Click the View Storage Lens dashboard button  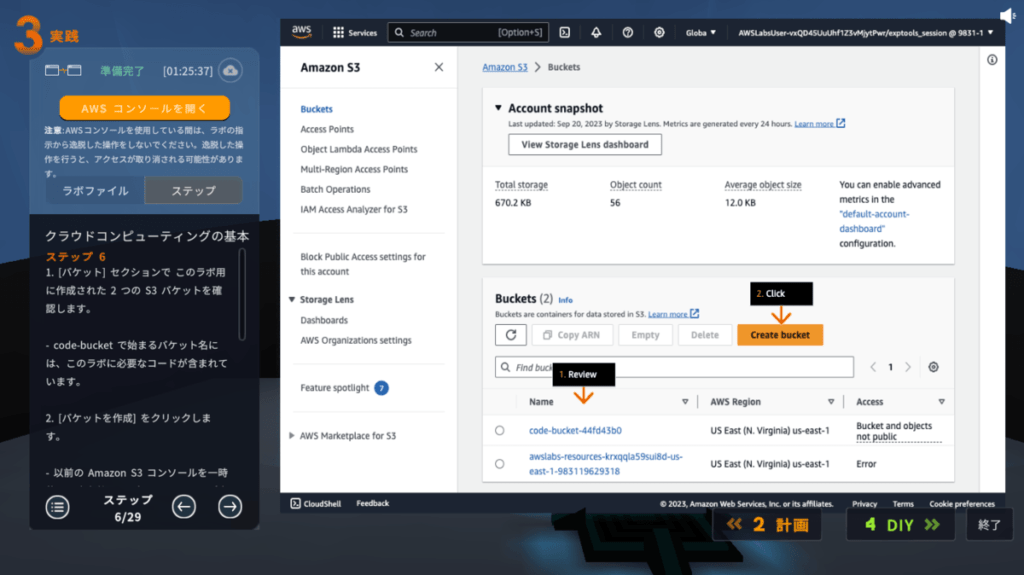(x=584, y=144)
